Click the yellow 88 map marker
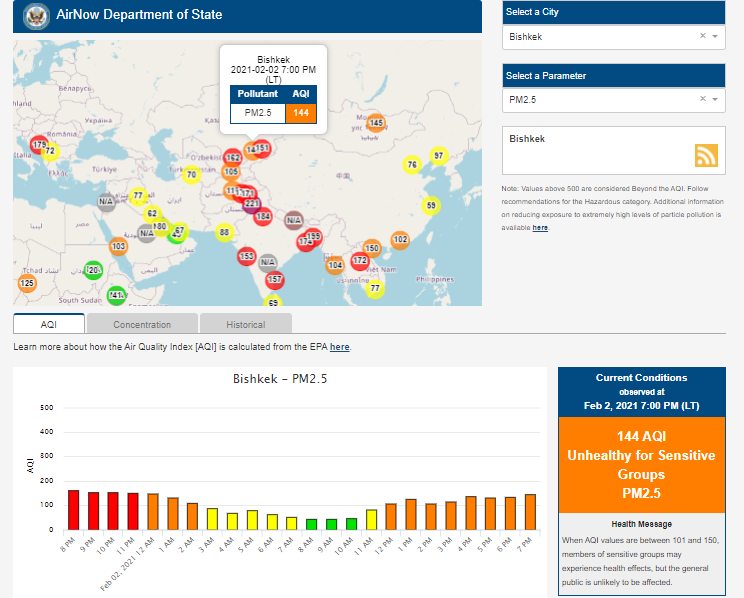744x598 pixels. 225,232
